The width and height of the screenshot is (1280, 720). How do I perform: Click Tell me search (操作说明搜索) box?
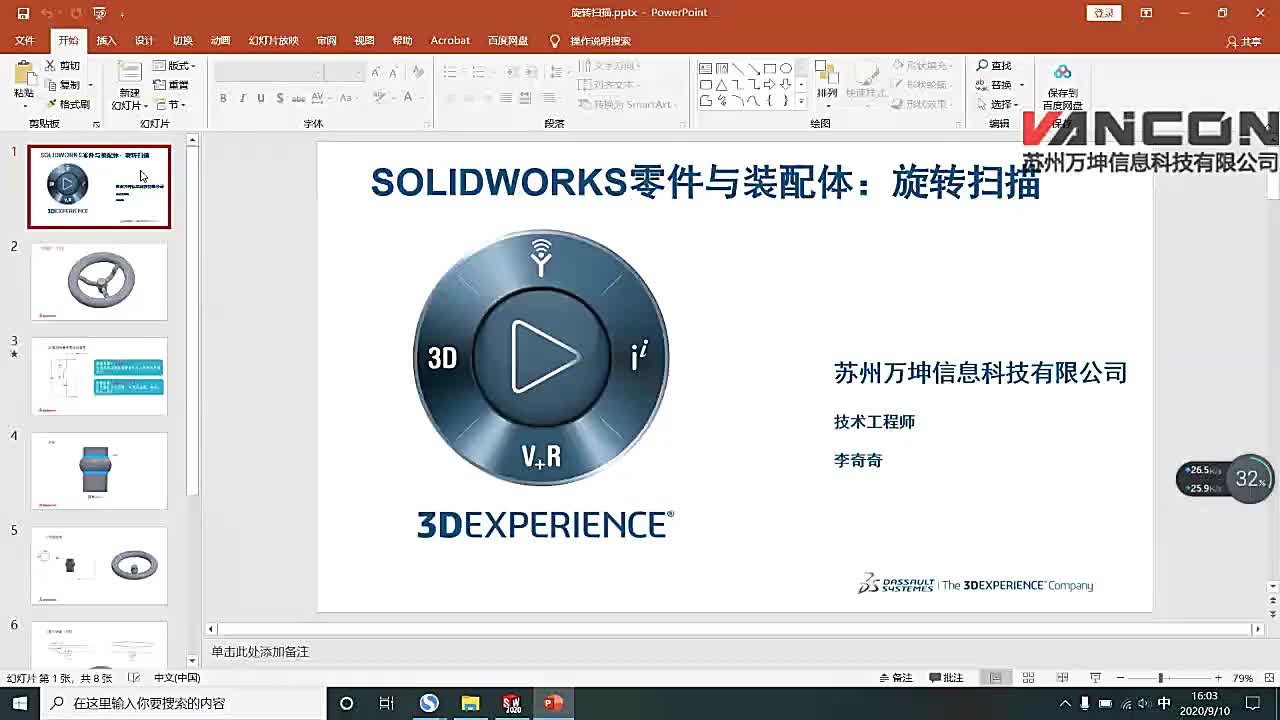tap(590, 41)
